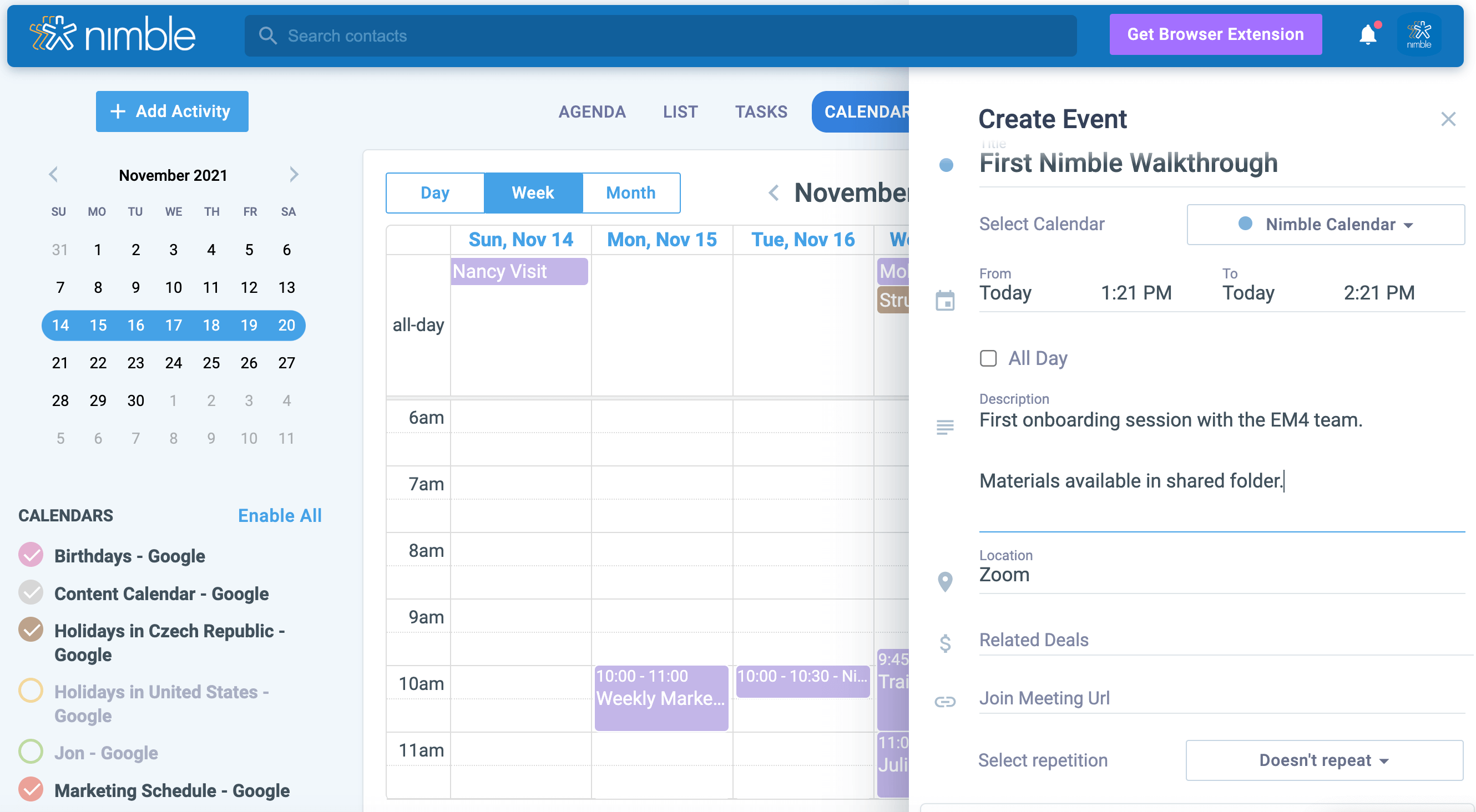The image size is (1476, 812).
Task: Click the Join Meeting link icon
Action: tap(945, 701)
